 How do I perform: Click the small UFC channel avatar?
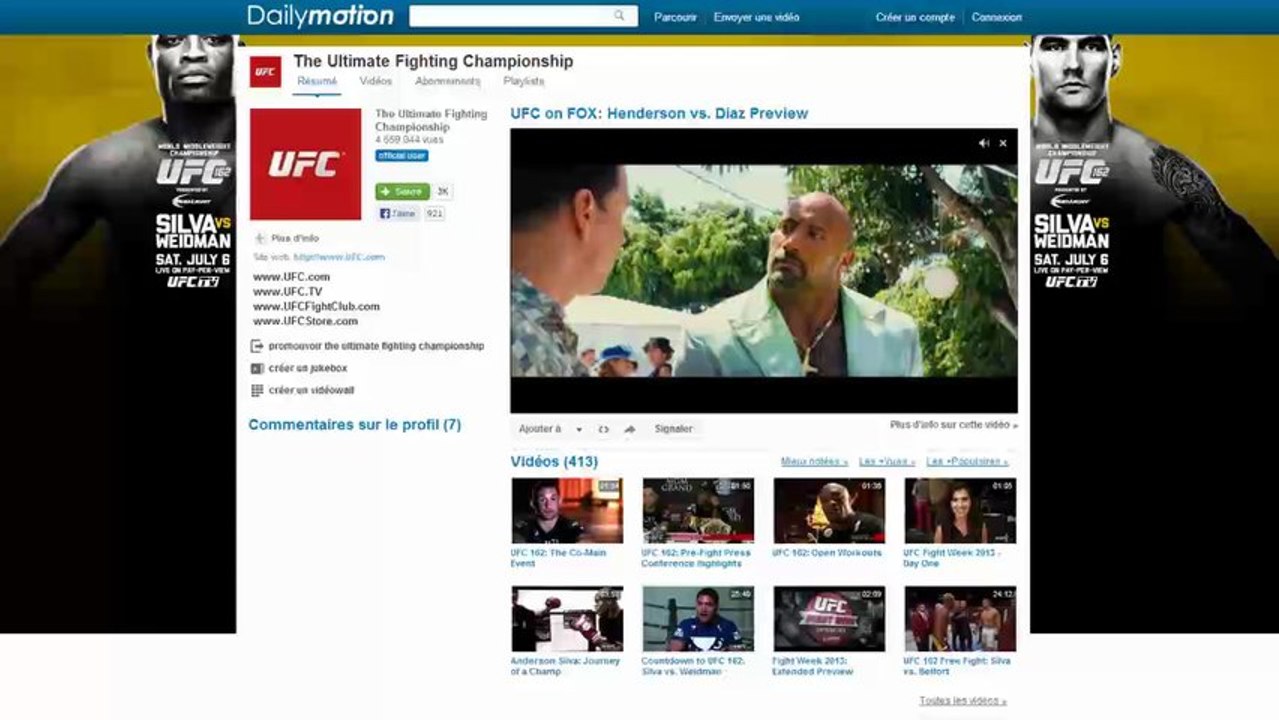tap(265, 72)
